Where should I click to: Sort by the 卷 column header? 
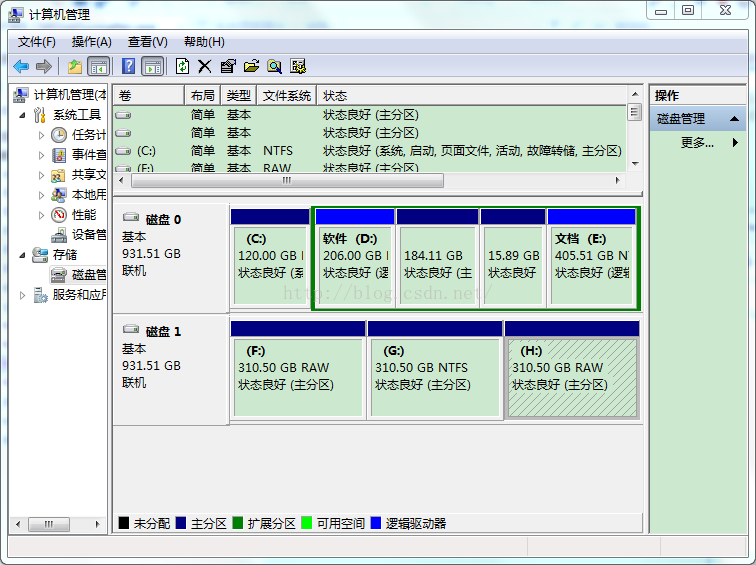pos(149,95)
